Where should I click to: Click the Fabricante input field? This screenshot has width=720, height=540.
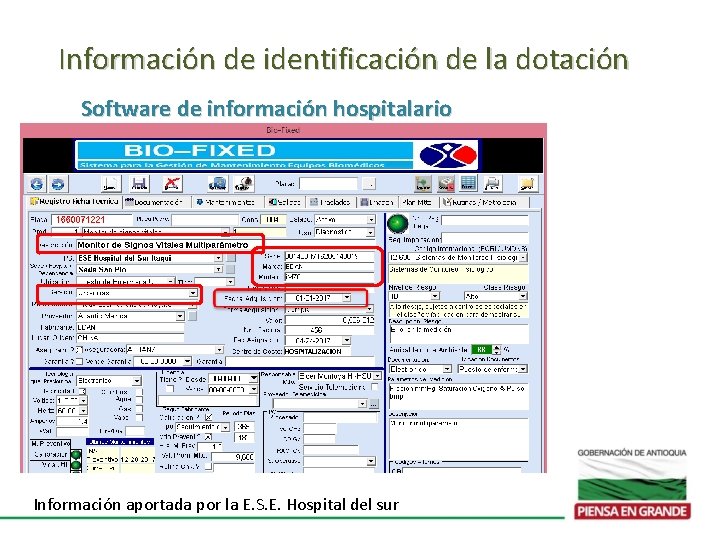pos(130,327)
